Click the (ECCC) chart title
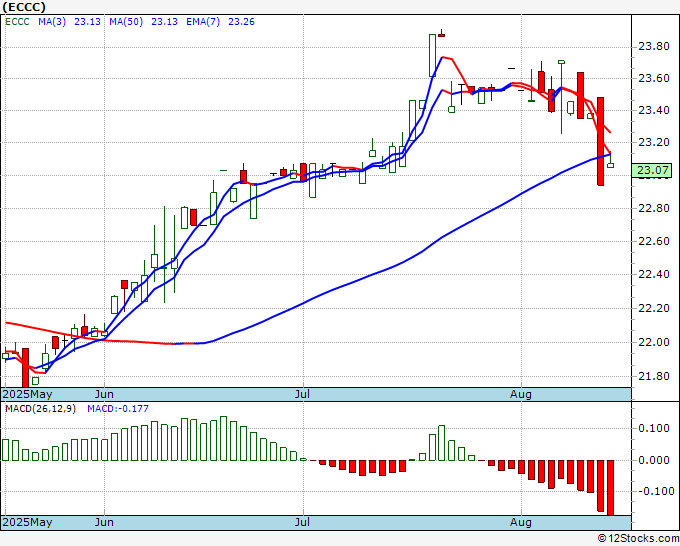This screenshot has height=546, width=680. click(x=24, y=7)
